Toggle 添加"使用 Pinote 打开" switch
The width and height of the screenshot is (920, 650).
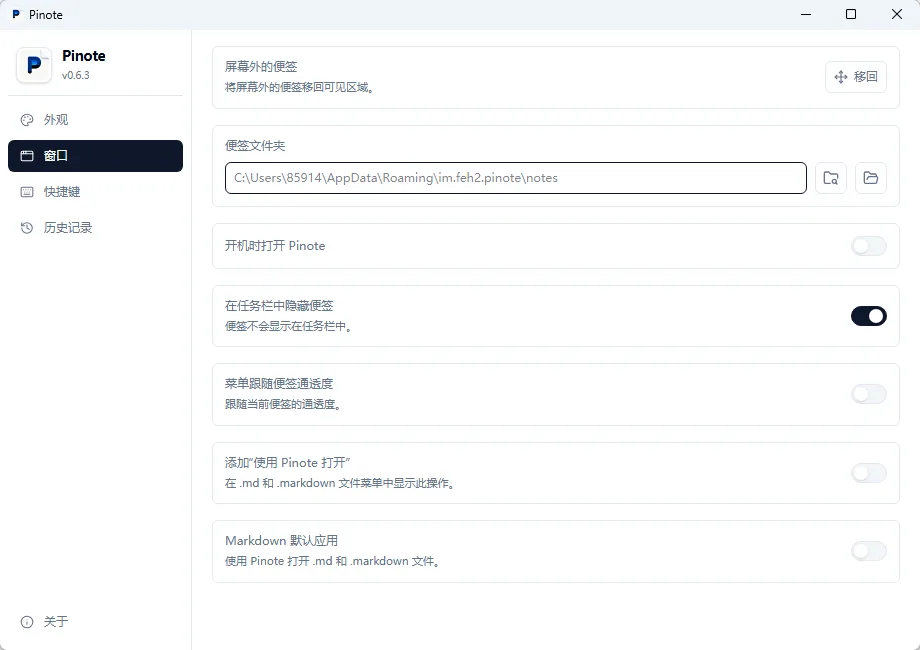(x=868, y=473)
